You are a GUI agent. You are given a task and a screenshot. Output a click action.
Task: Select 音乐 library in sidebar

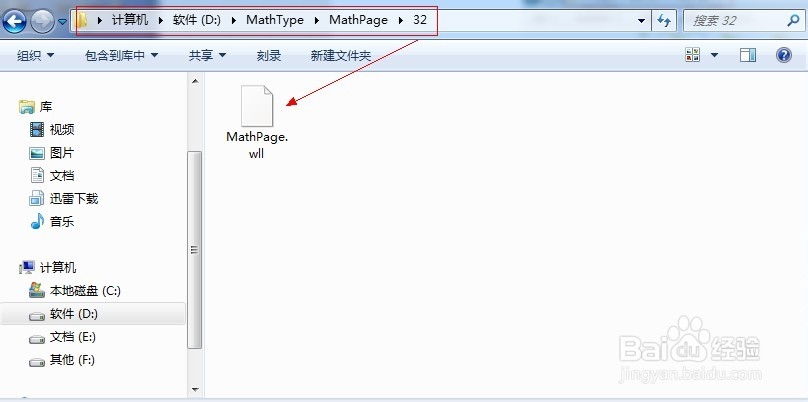pyautogui.click(x=62, y=222)
